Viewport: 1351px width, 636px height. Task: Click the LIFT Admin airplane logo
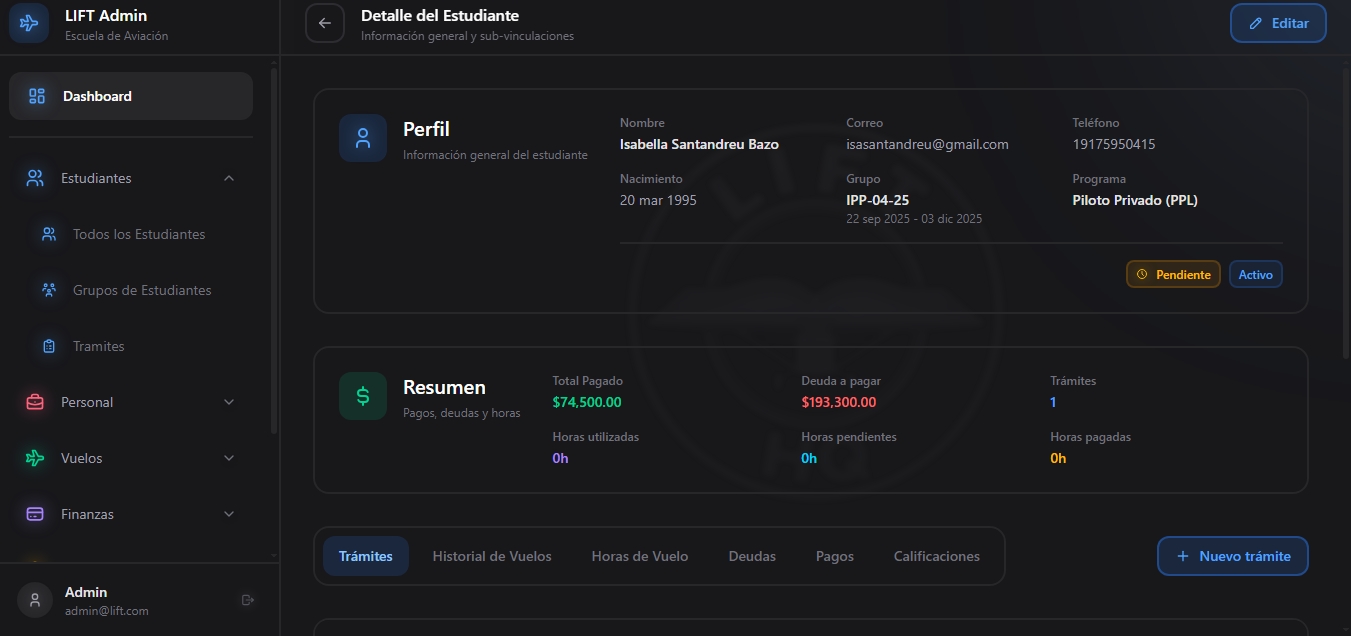pyautogui.click(x=29, y=23)
